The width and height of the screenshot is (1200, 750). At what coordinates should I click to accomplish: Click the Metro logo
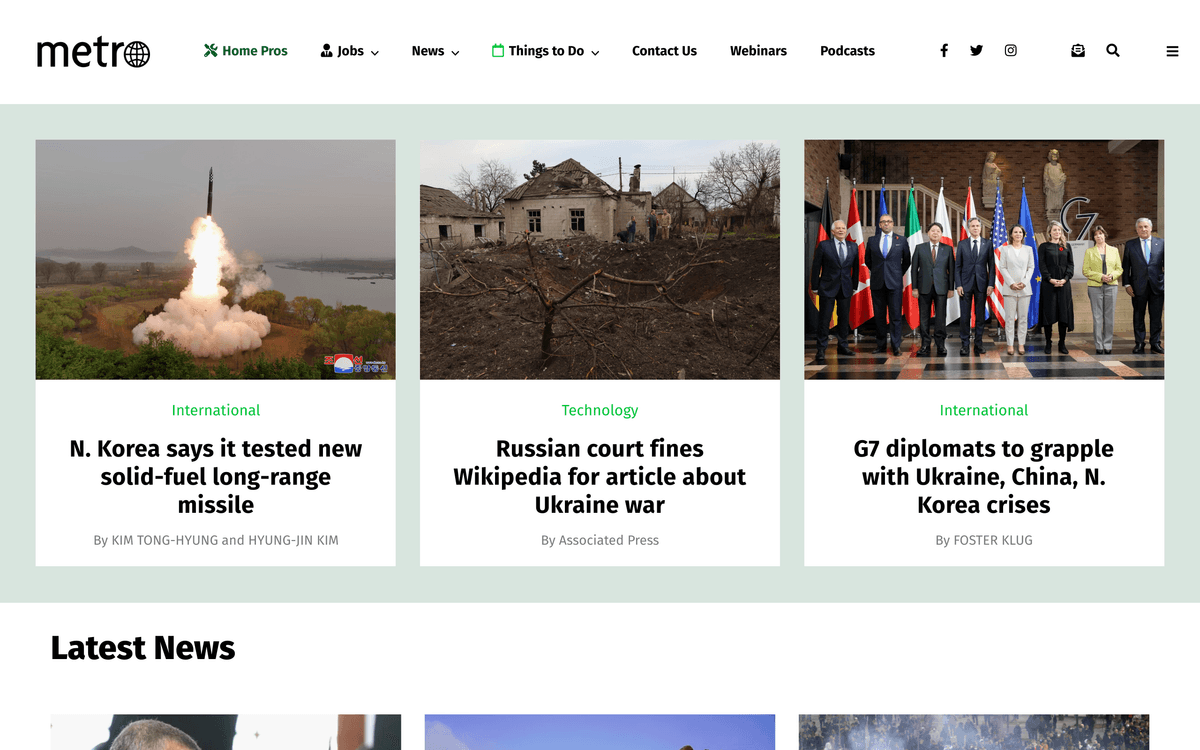[x=93, y=52]
